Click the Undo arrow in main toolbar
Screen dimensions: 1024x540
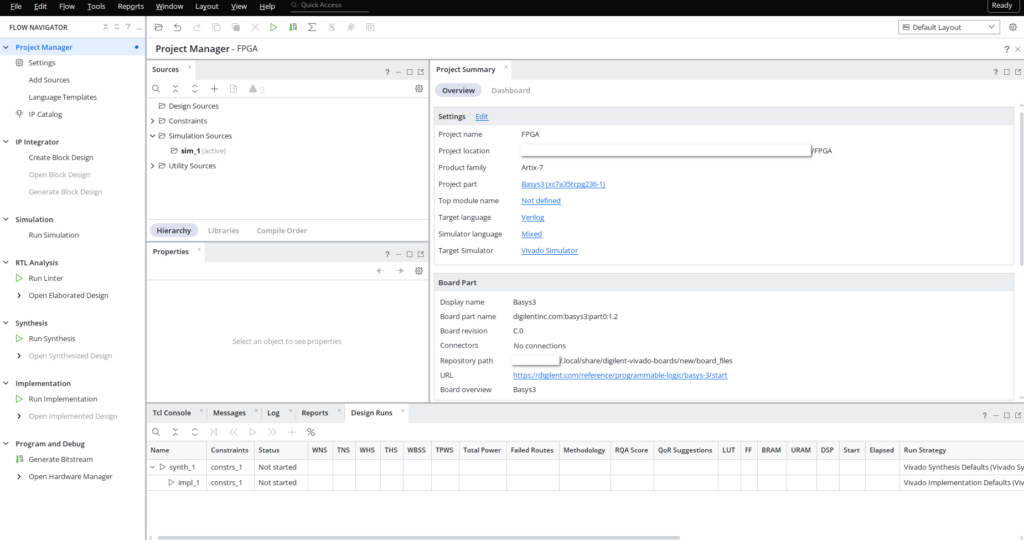point(178,27)
